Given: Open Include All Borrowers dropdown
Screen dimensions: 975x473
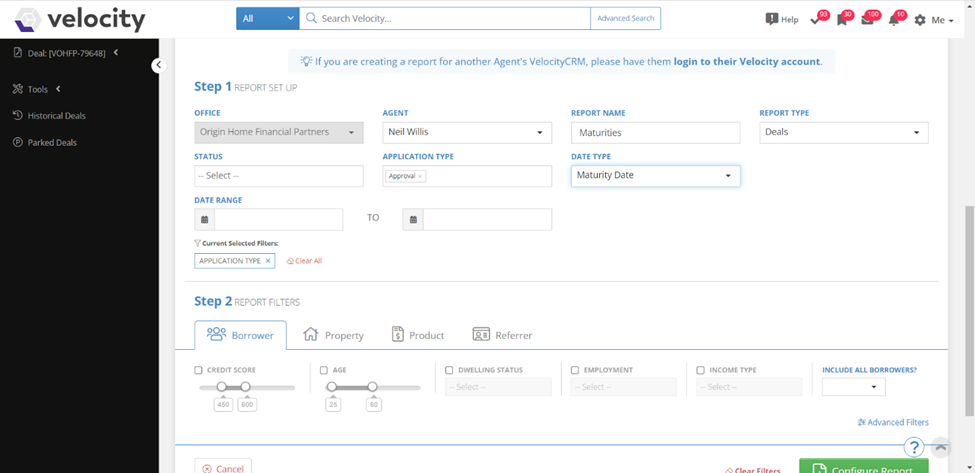Looking at the screenshot, I should coord(854,387).
